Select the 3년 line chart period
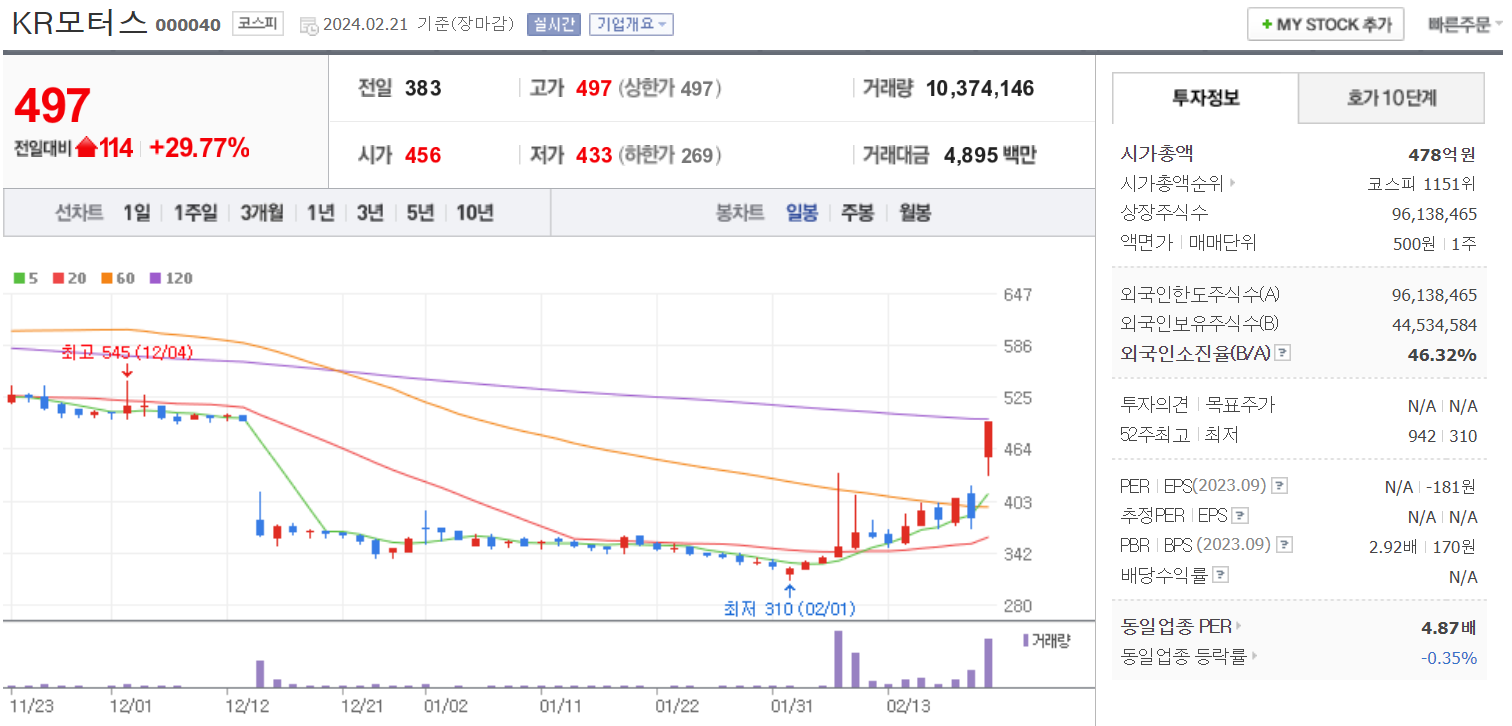This screenshot has width=1512, height=726. [370, 212]
